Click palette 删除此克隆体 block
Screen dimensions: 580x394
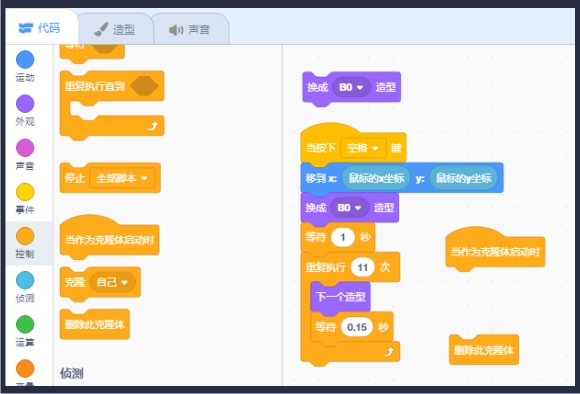click(95, 324)
